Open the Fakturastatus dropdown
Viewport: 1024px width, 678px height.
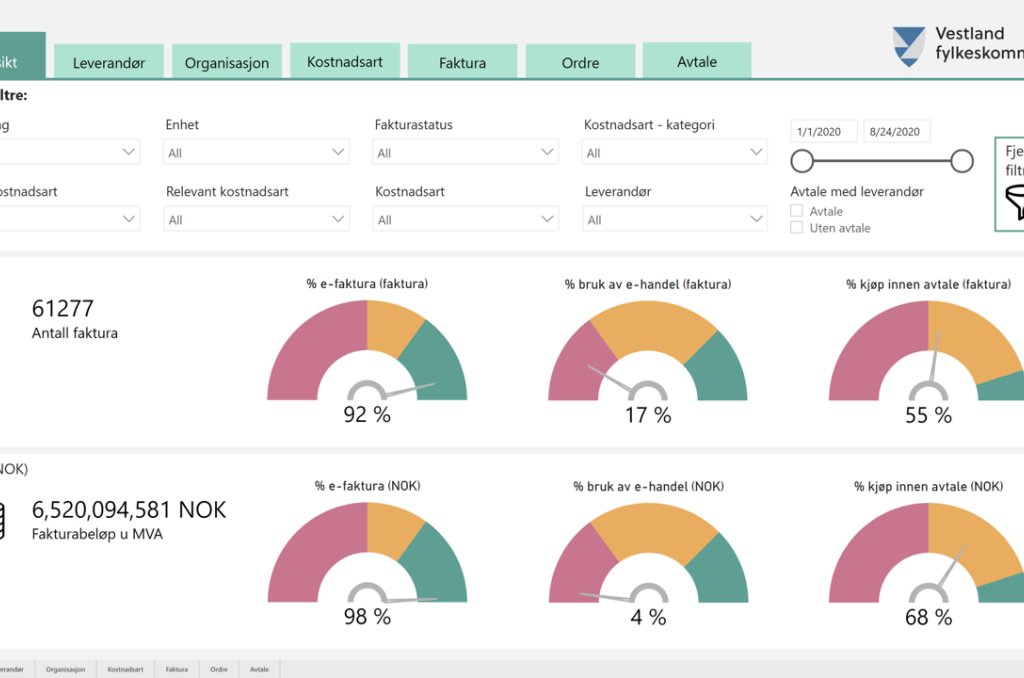(466, 152)
